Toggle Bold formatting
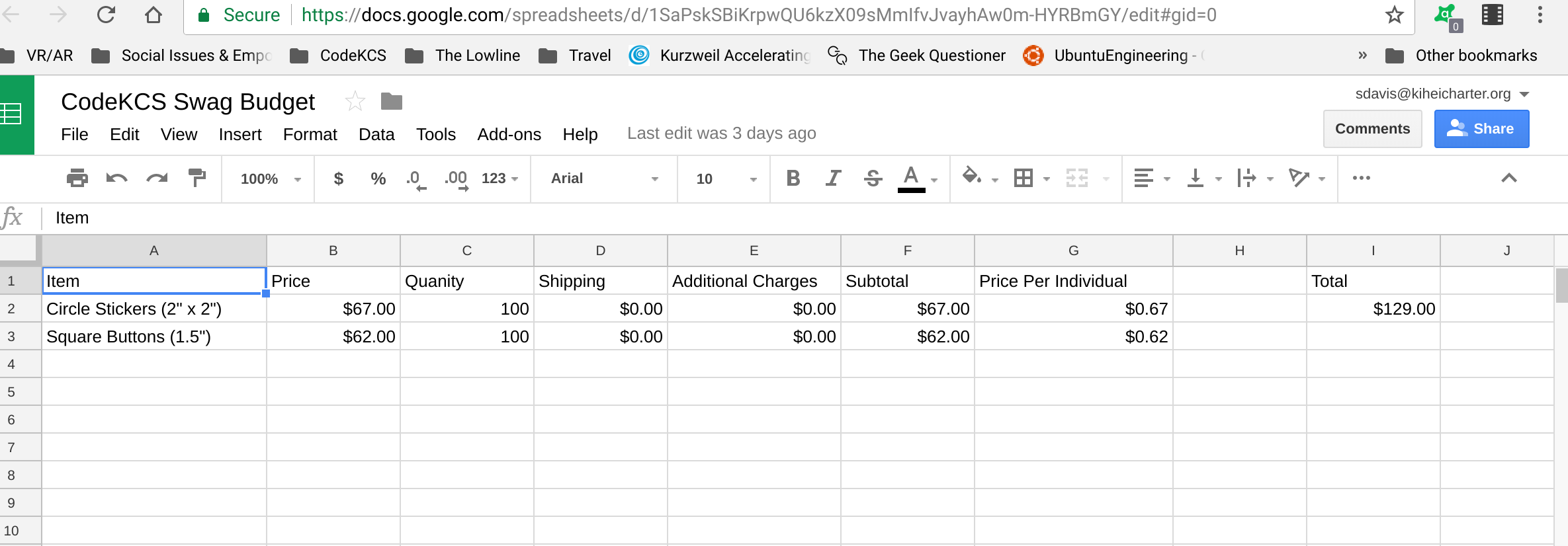 click(x=793, y=178)
